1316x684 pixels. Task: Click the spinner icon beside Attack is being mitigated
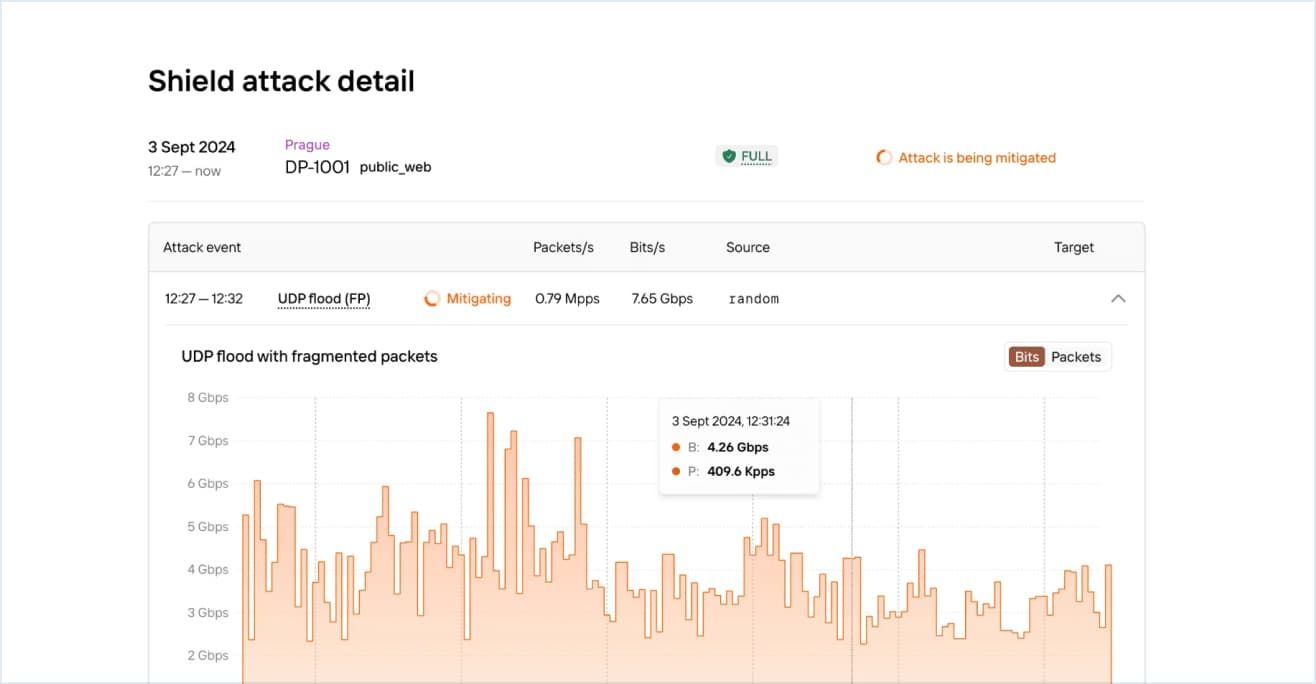click(x=884, y=157)
